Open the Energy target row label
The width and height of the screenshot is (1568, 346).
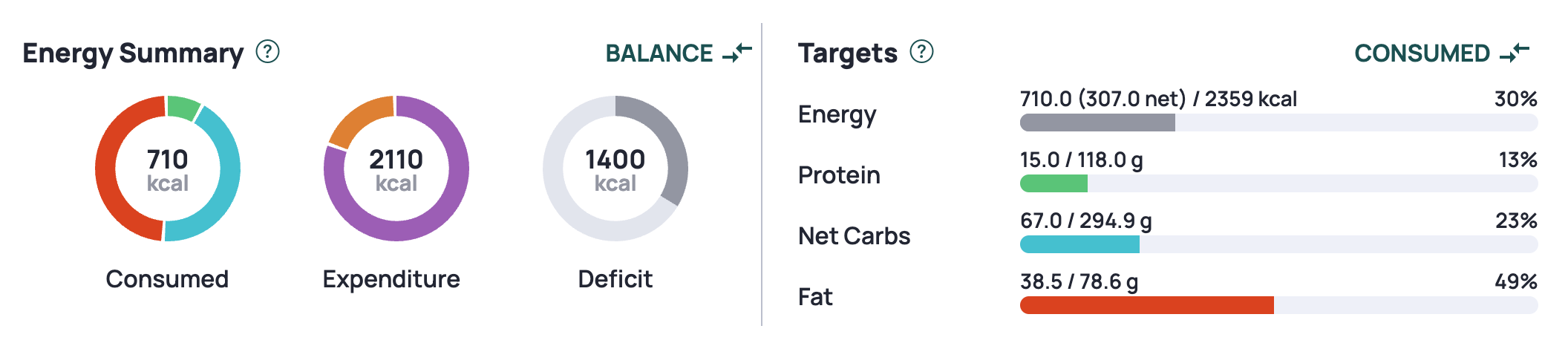tap(837, 115)
